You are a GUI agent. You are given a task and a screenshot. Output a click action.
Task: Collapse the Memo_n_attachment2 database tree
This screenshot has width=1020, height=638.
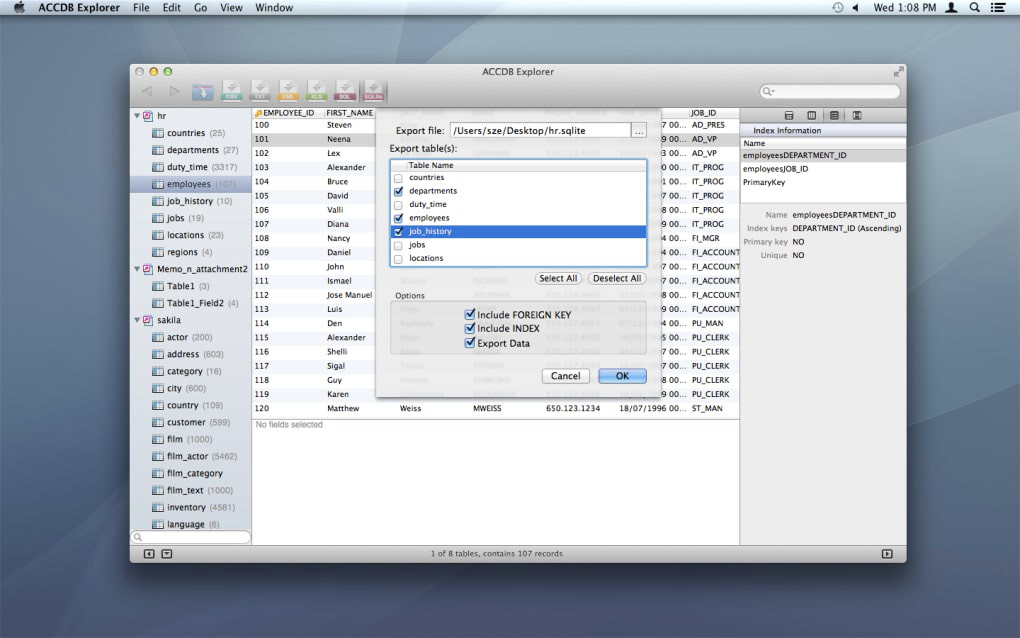coord(137,269)
